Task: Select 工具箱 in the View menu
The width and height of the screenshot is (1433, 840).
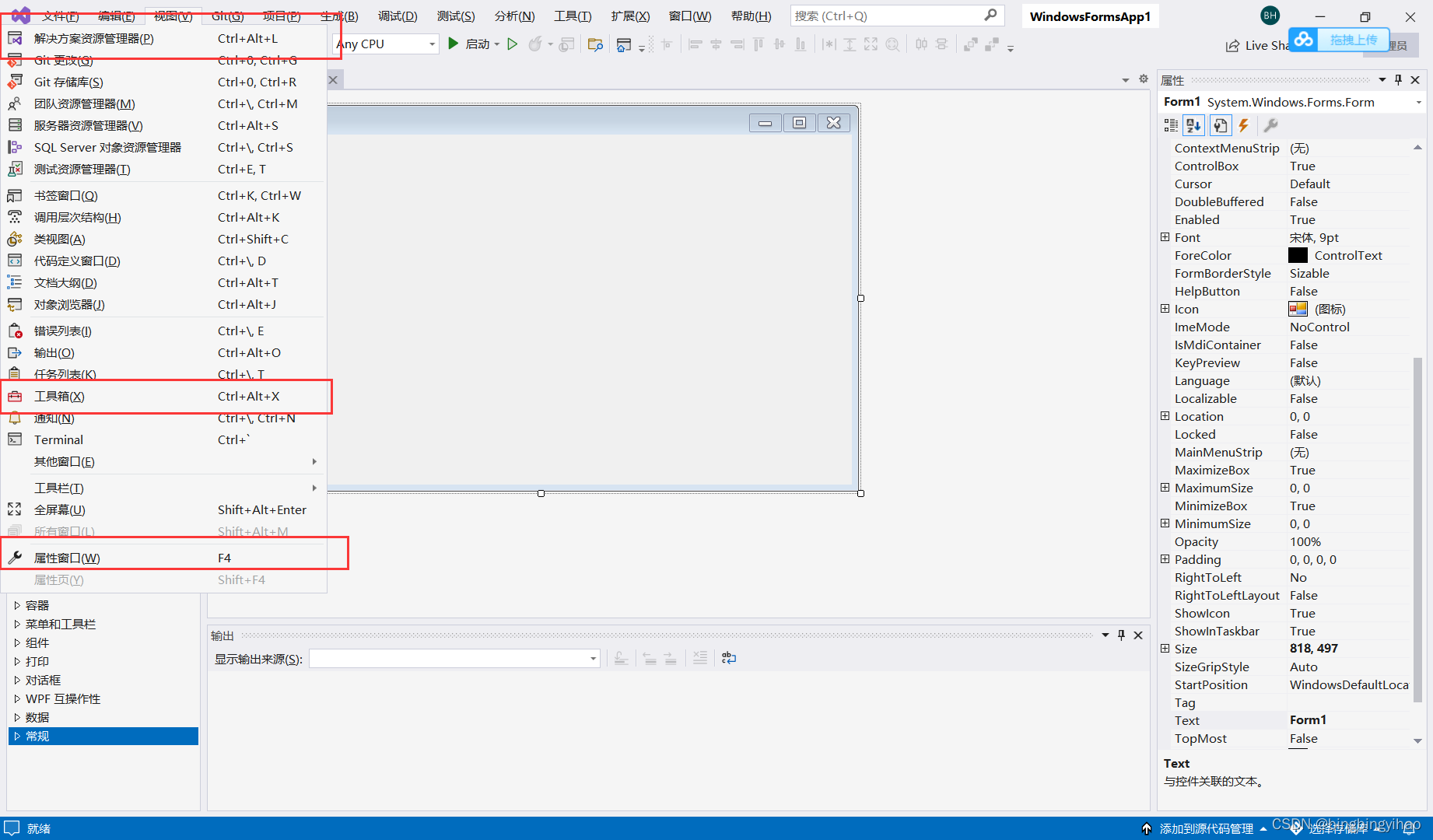Action: (x=163, y=396)
